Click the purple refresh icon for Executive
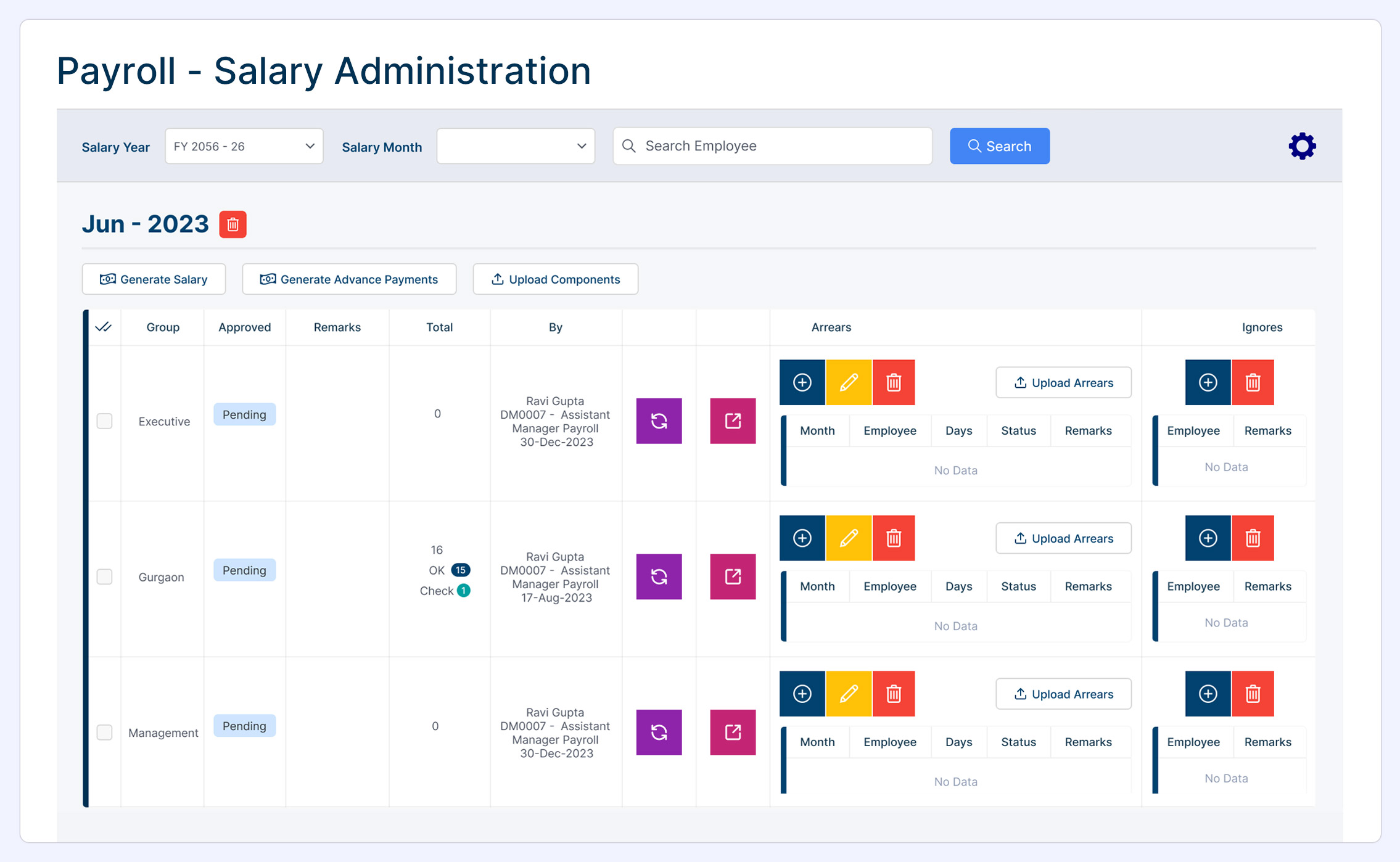 [x=659, y=421]
